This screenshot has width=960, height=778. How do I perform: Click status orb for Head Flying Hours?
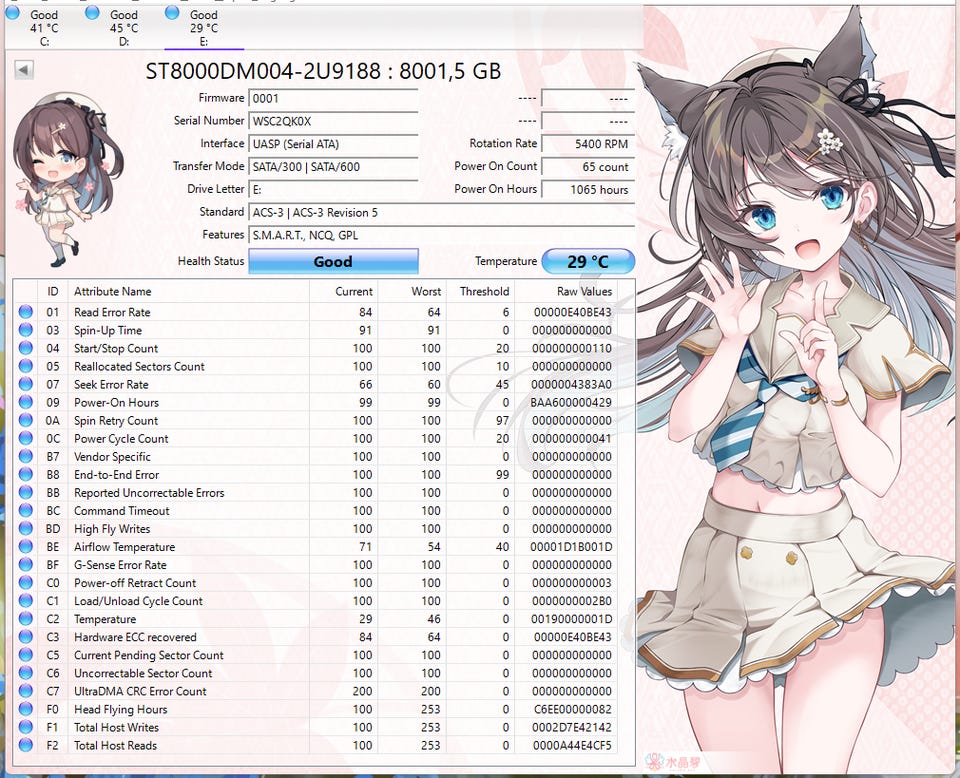26,709
